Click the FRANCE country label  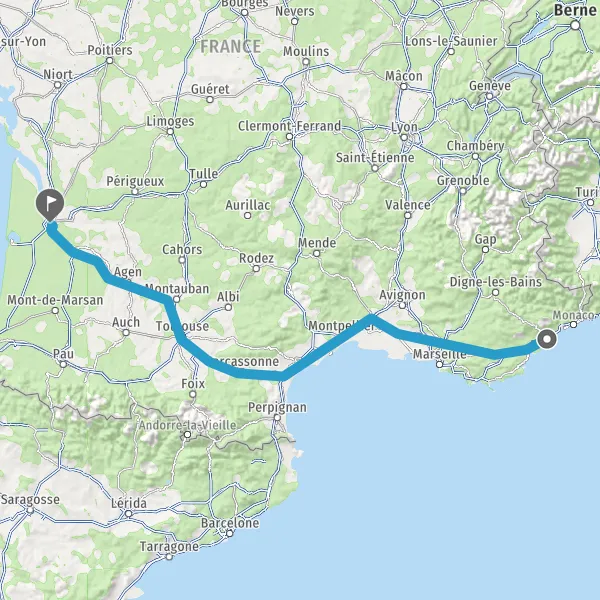tap(231, 47)
